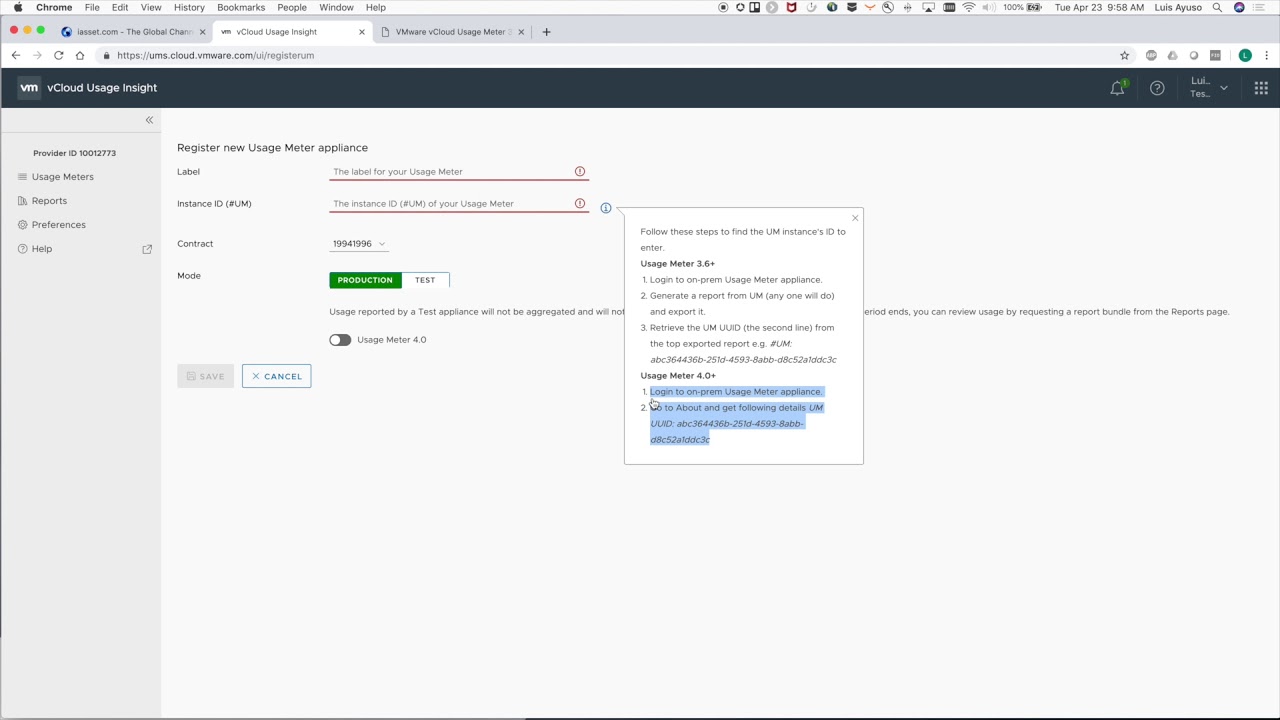The image size is (1280, 720).
Task: Open a new browser tab
Action: pyautogui.click(x=546, y=32)
